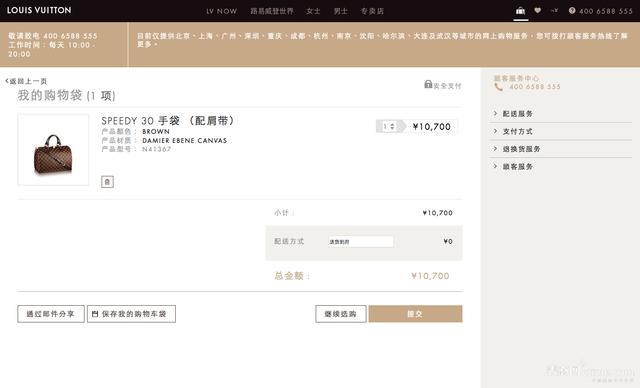
Task: Open the 男士 menu in top navigation
Action: 341,11
